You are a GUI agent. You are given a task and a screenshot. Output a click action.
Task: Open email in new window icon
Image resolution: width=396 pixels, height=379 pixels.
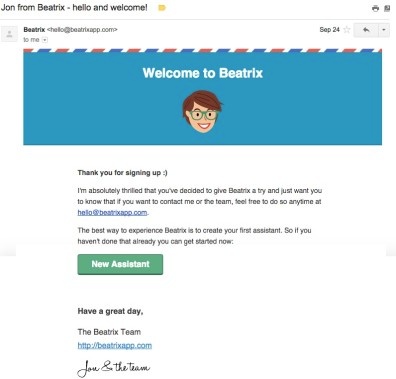(387, 9)
